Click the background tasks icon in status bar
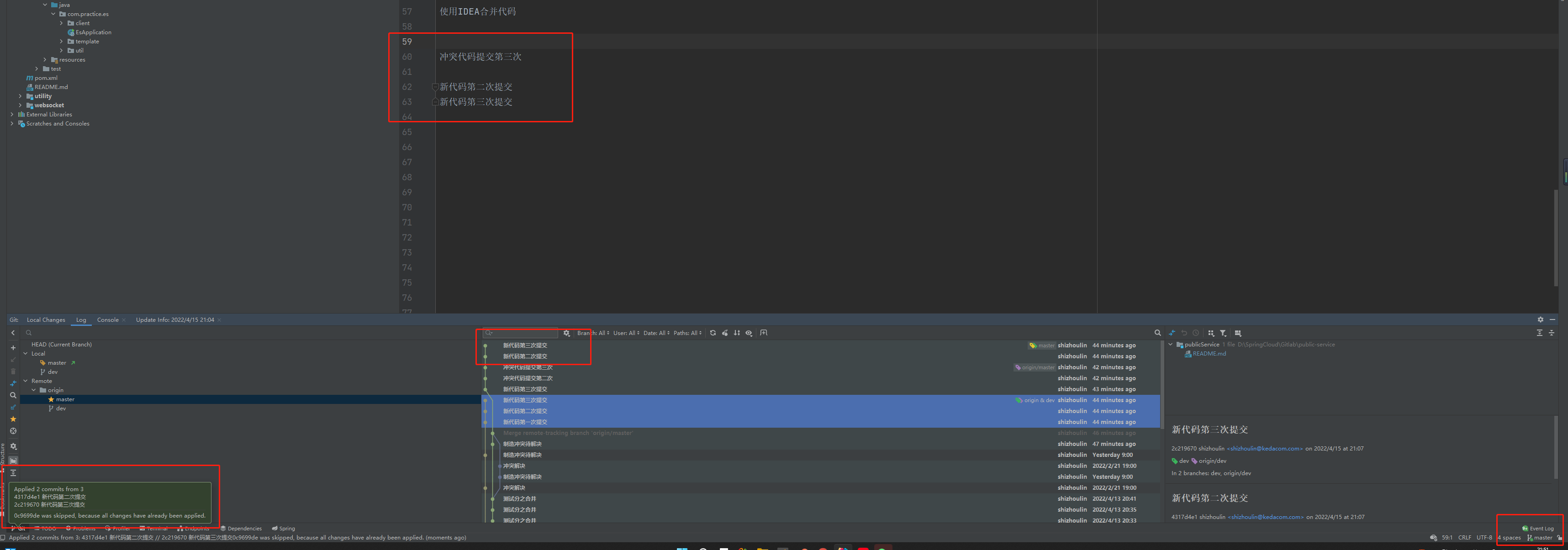 pos(1433,538)
